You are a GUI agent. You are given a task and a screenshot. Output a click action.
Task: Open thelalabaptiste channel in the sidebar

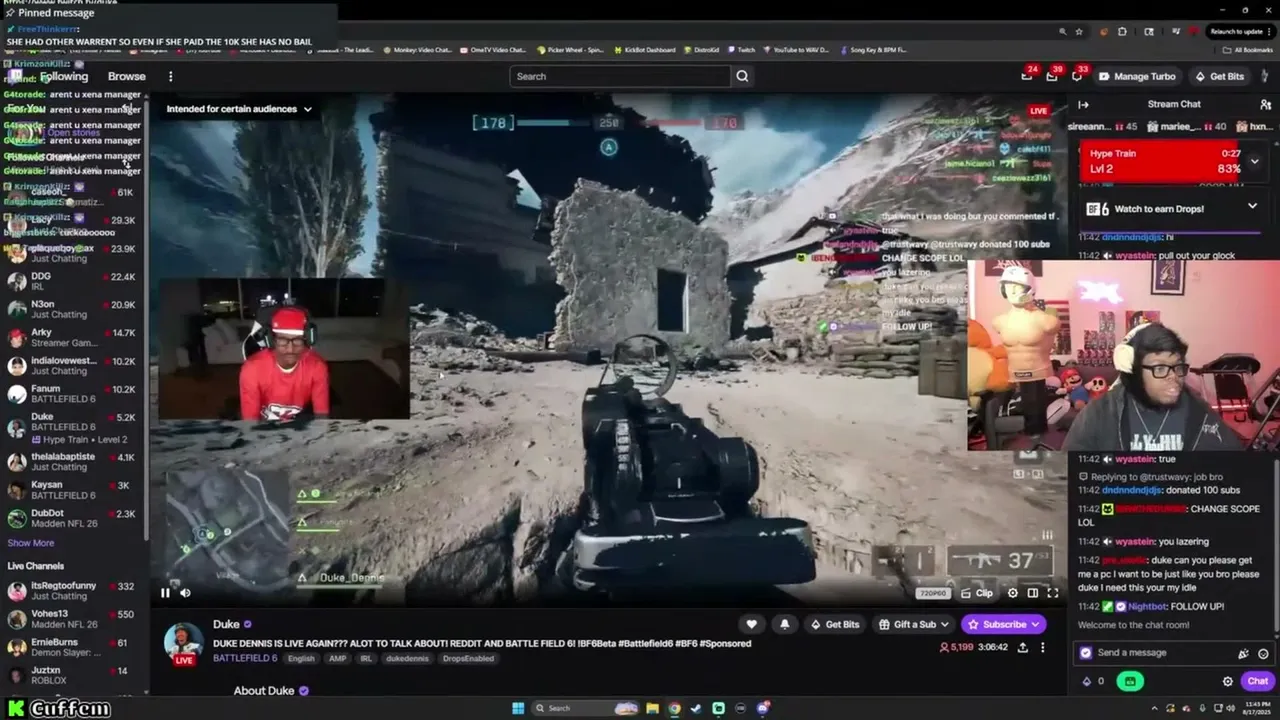click(74, 461)
